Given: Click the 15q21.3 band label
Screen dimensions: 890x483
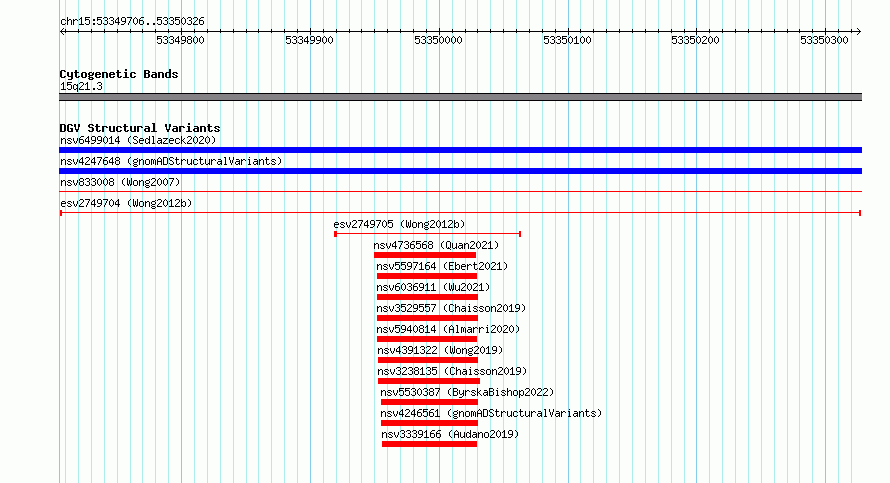Looking at the screenshot, I should point(81,86).
